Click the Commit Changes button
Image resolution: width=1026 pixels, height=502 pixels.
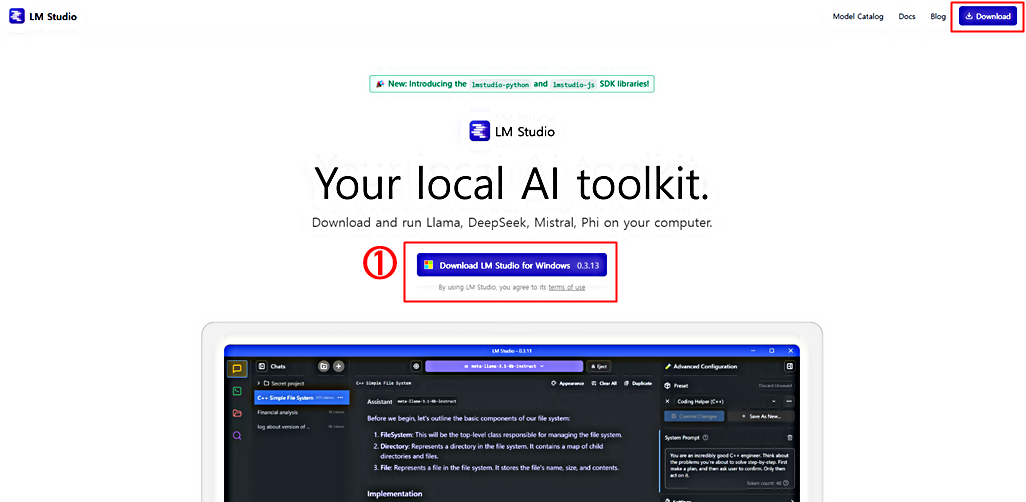(x=694, y=416)
